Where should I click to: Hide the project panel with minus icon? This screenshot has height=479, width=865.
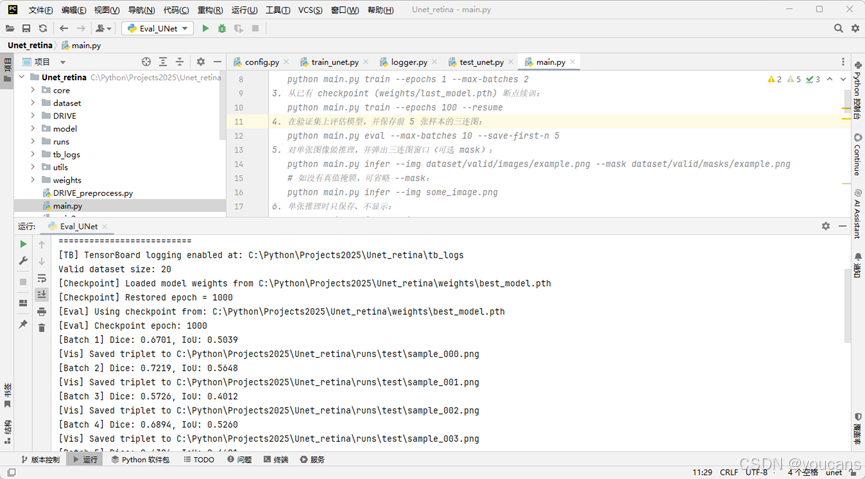pyautogui.click(x=217, y=62)
